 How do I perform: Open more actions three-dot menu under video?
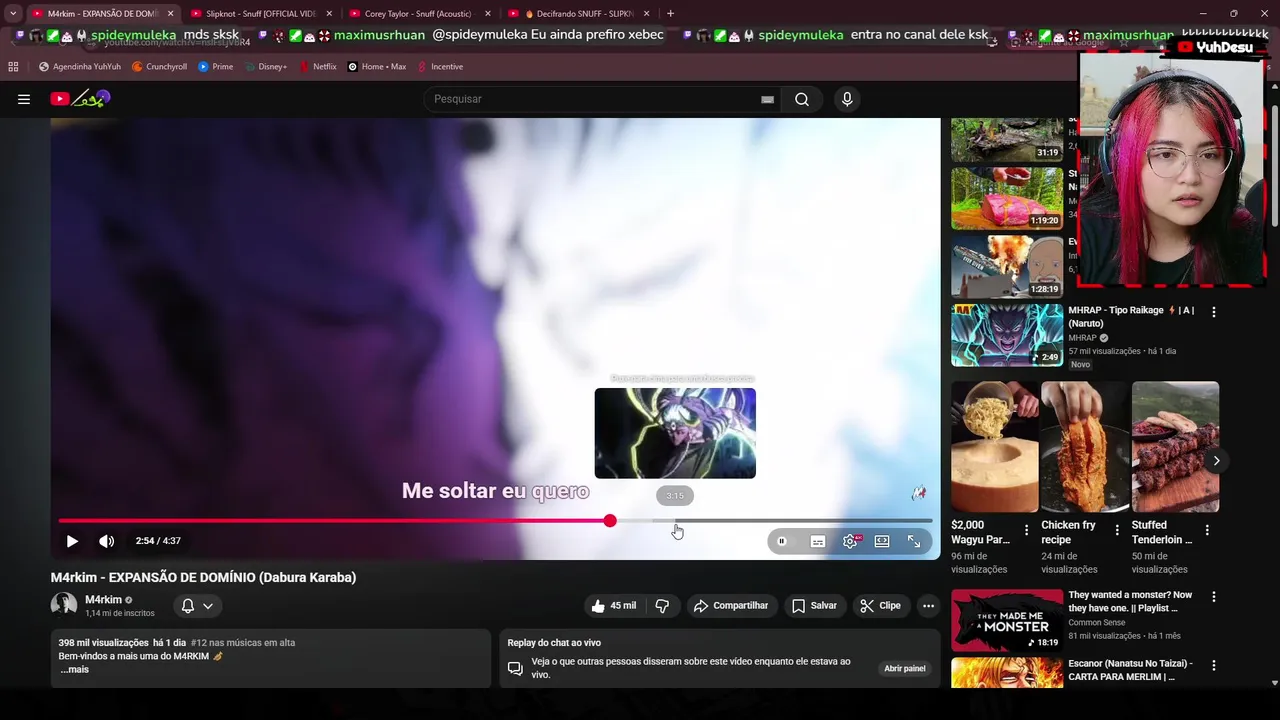928,606
